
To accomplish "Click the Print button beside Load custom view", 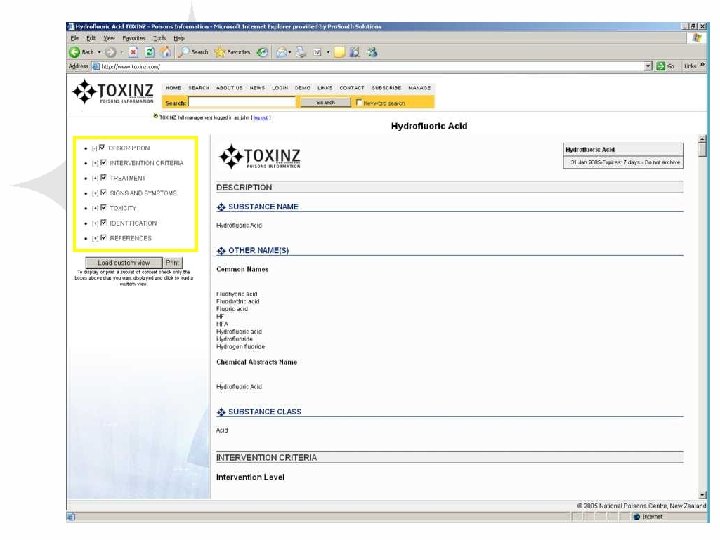I will pyautogui.click(x=173, y=263).
